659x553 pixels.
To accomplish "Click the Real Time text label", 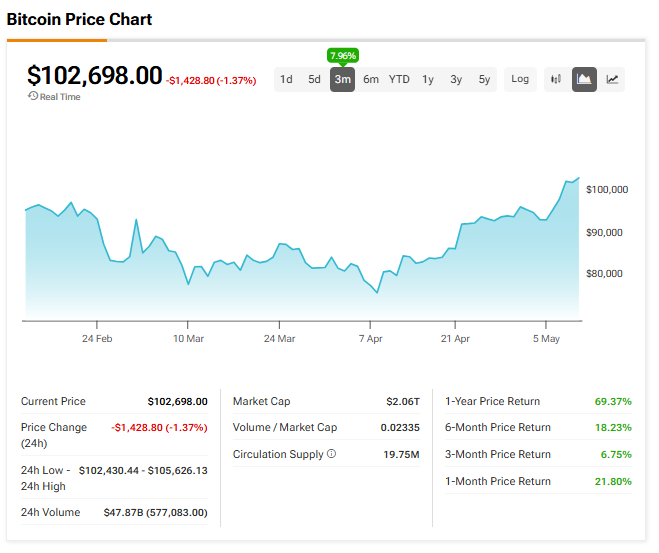I will (60, 97).
